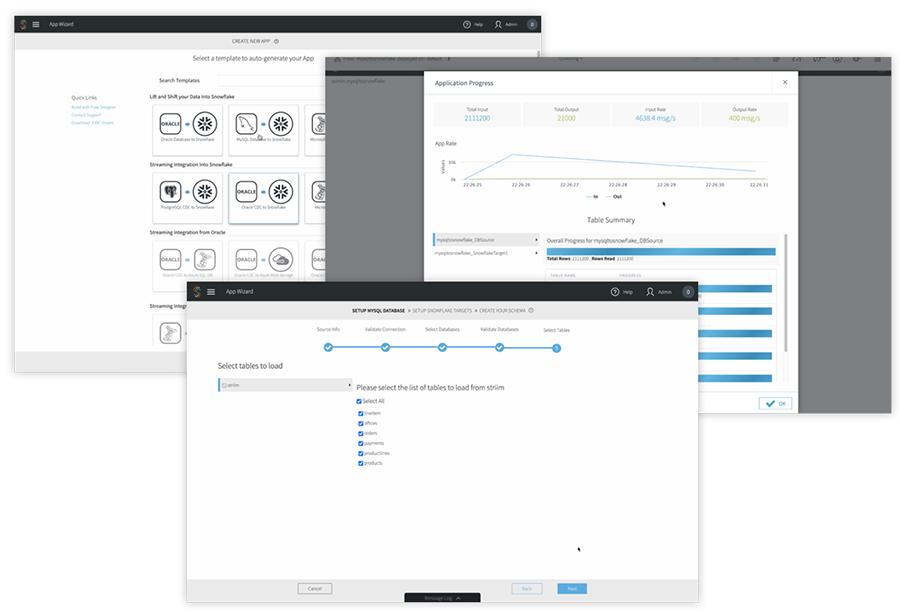Click the Table Summary vertical scrollbar

tap(785, 292)
